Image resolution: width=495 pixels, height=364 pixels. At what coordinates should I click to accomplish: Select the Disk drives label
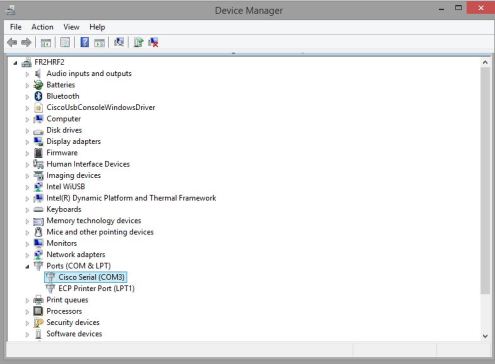pyautogui.click(x=64, y=130)
